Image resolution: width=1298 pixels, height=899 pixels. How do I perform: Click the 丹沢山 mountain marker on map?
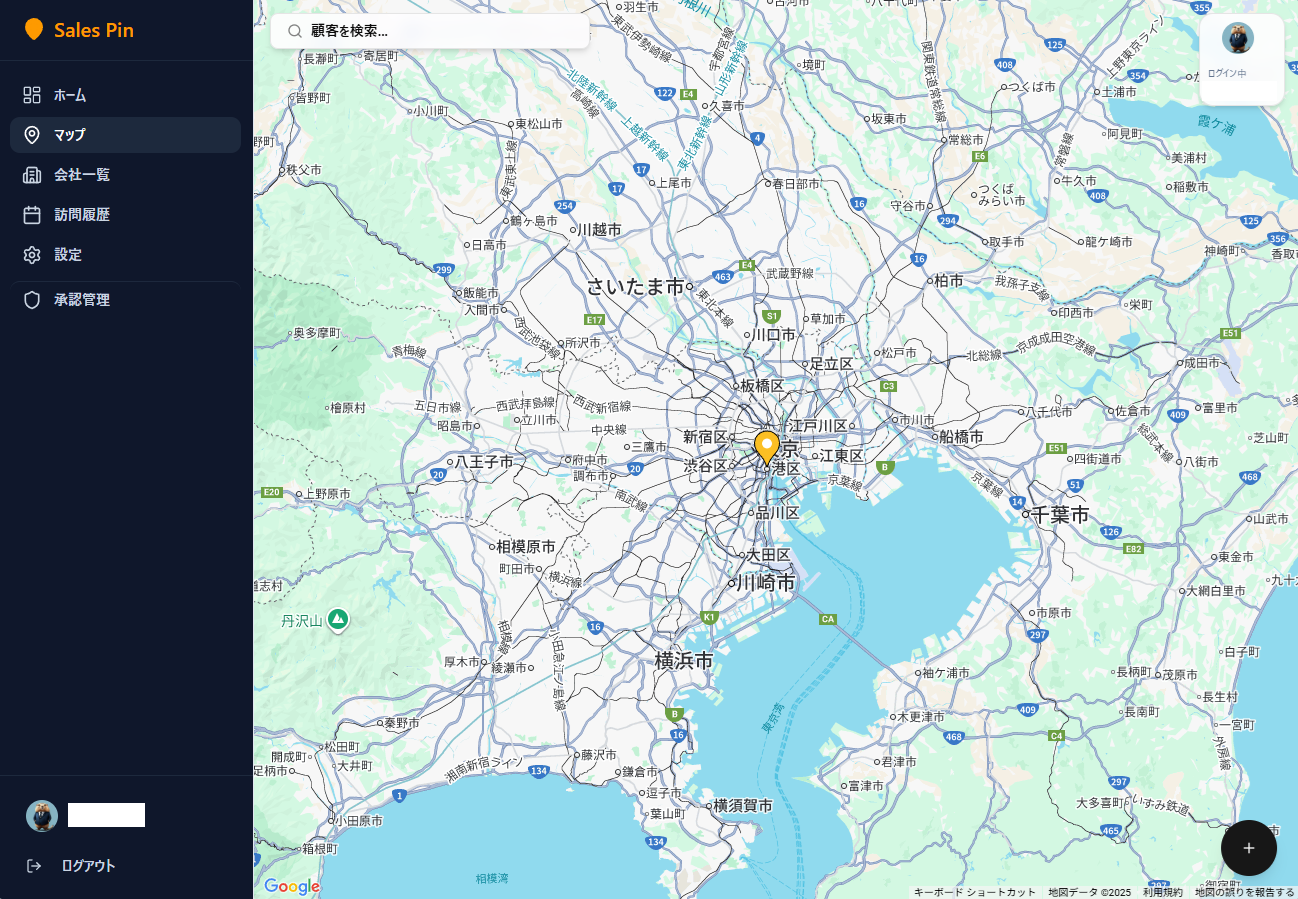tap(338, 620)
